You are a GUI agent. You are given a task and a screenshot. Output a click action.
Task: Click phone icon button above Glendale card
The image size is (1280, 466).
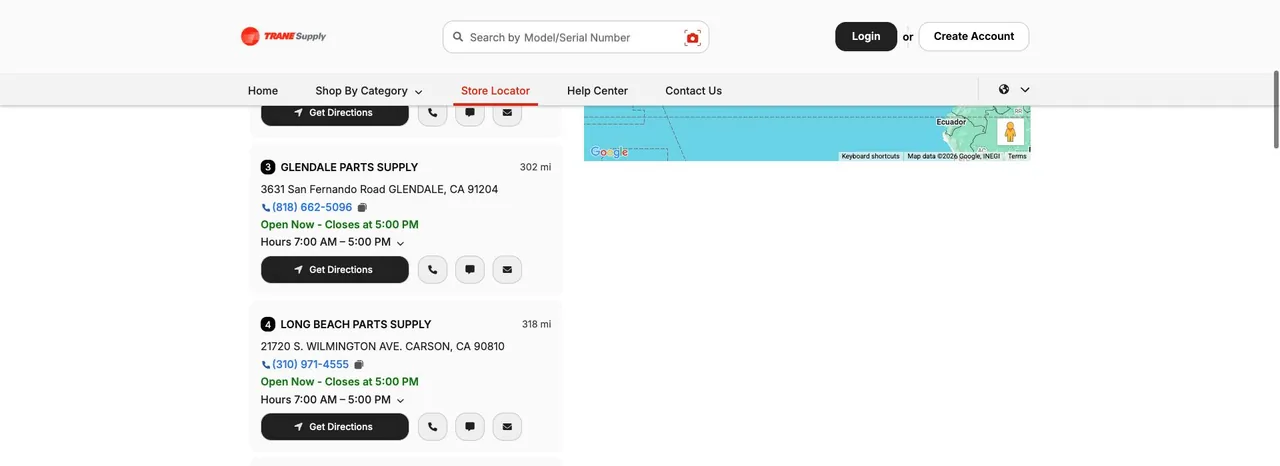click(x=432, y=113)
